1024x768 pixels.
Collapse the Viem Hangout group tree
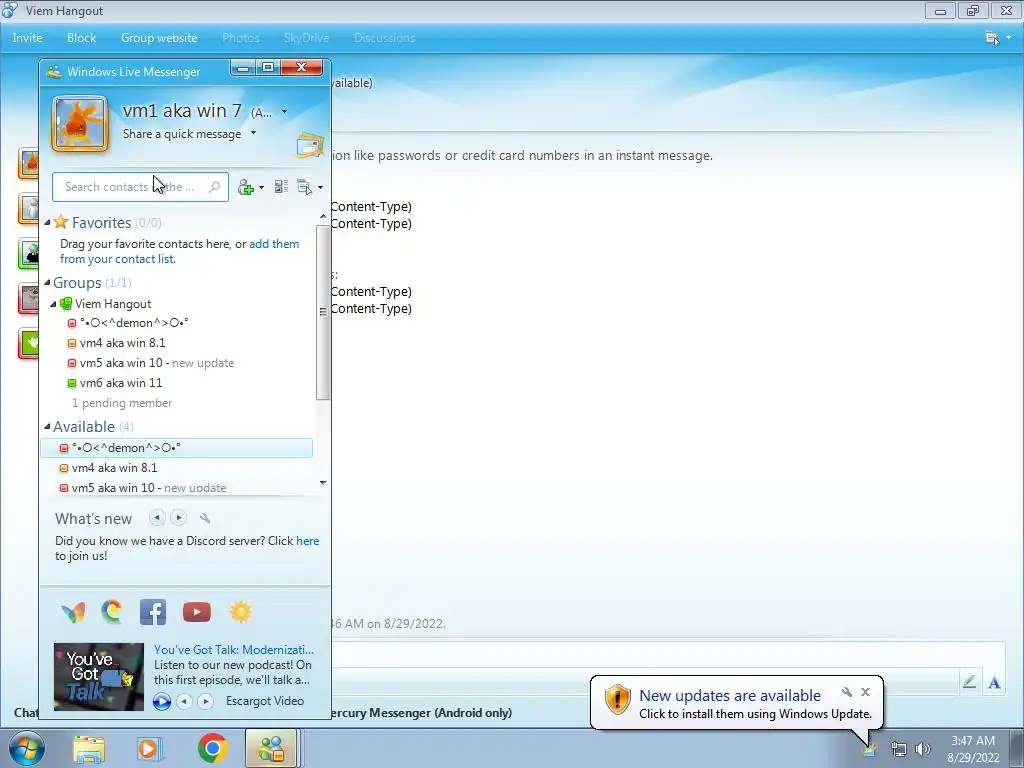54,304
